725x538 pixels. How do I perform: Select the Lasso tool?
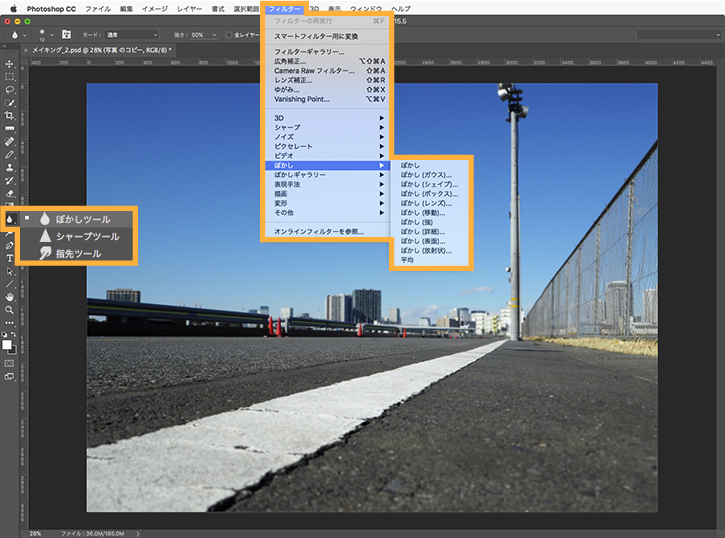(x=9, y=90)
